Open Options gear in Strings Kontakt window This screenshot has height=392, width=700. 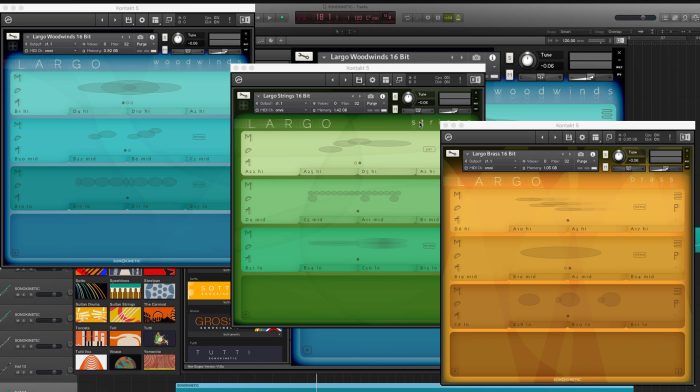372,80
